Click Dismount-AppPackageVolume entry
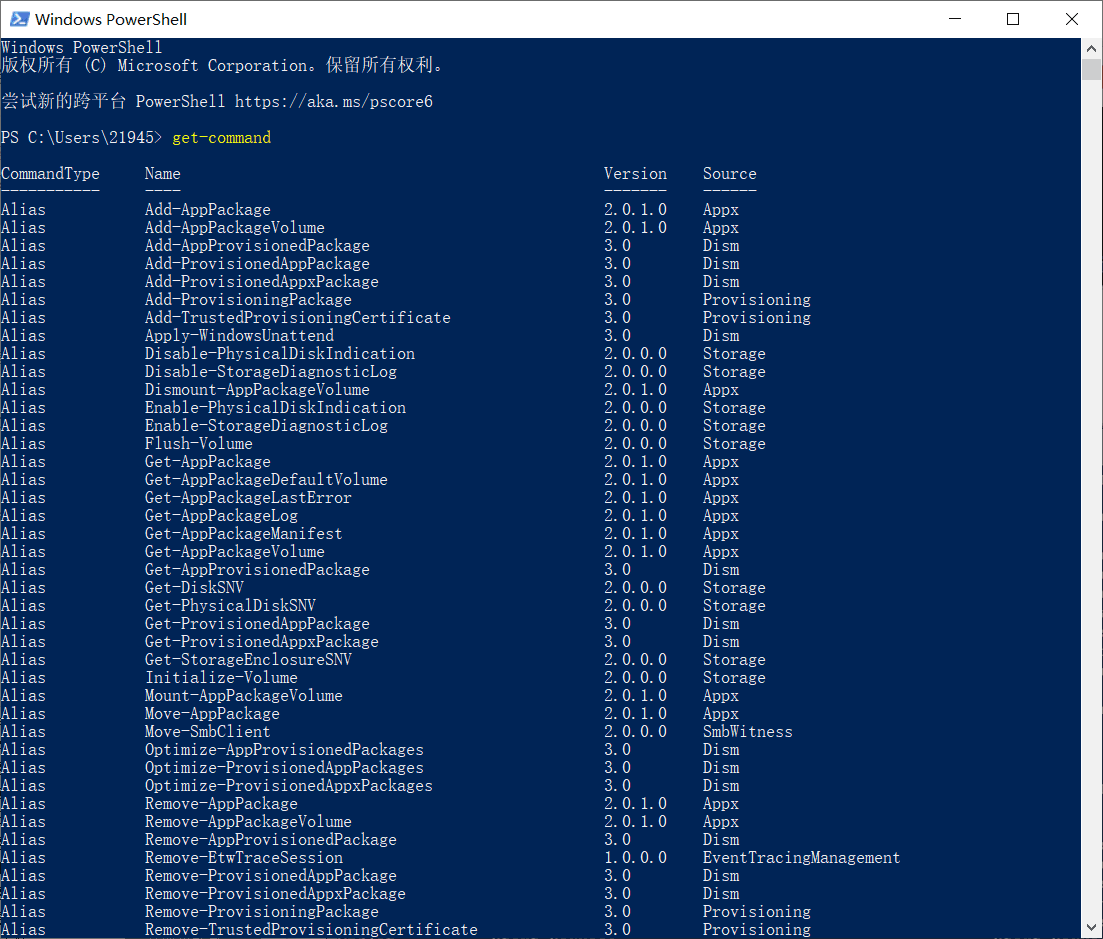 tap(257, 390)
